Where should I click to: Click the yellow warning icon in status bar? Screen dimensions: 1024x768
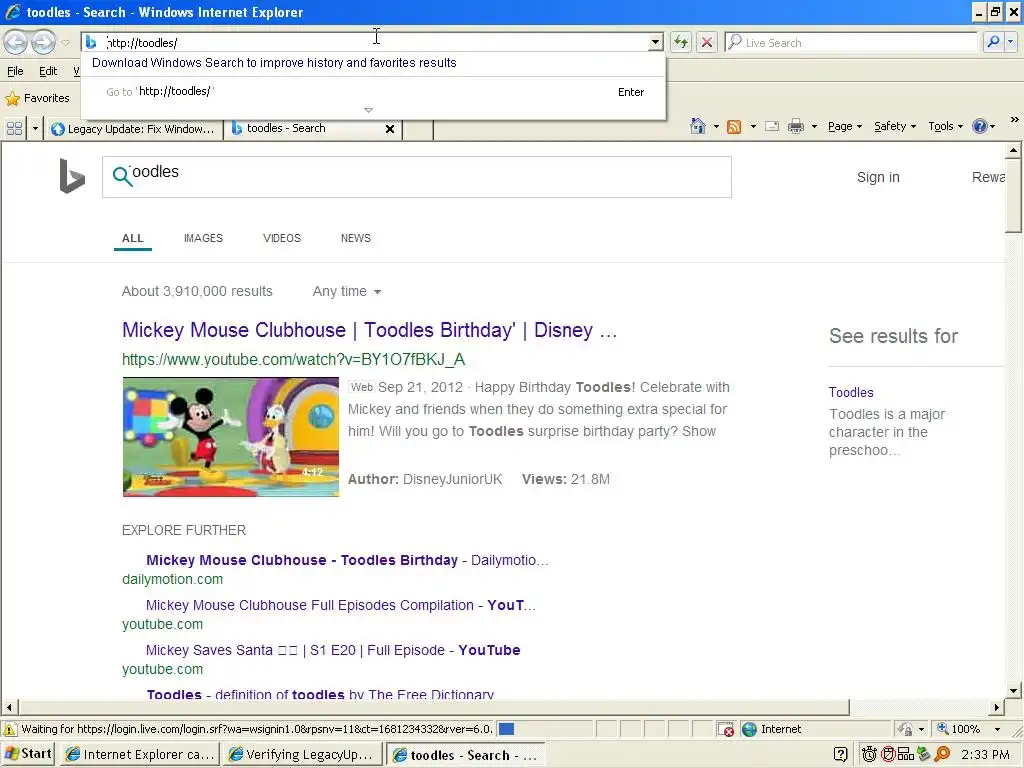click(10, 729)
